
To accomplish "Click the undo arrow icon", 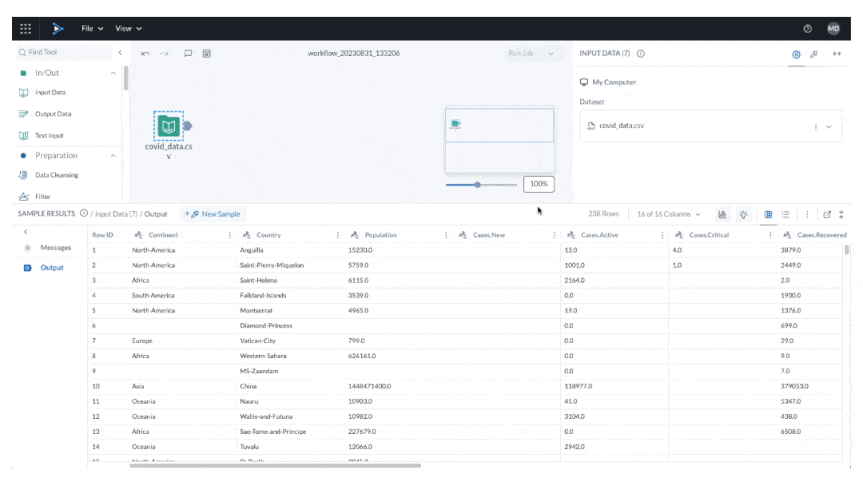I will point(145,53).
